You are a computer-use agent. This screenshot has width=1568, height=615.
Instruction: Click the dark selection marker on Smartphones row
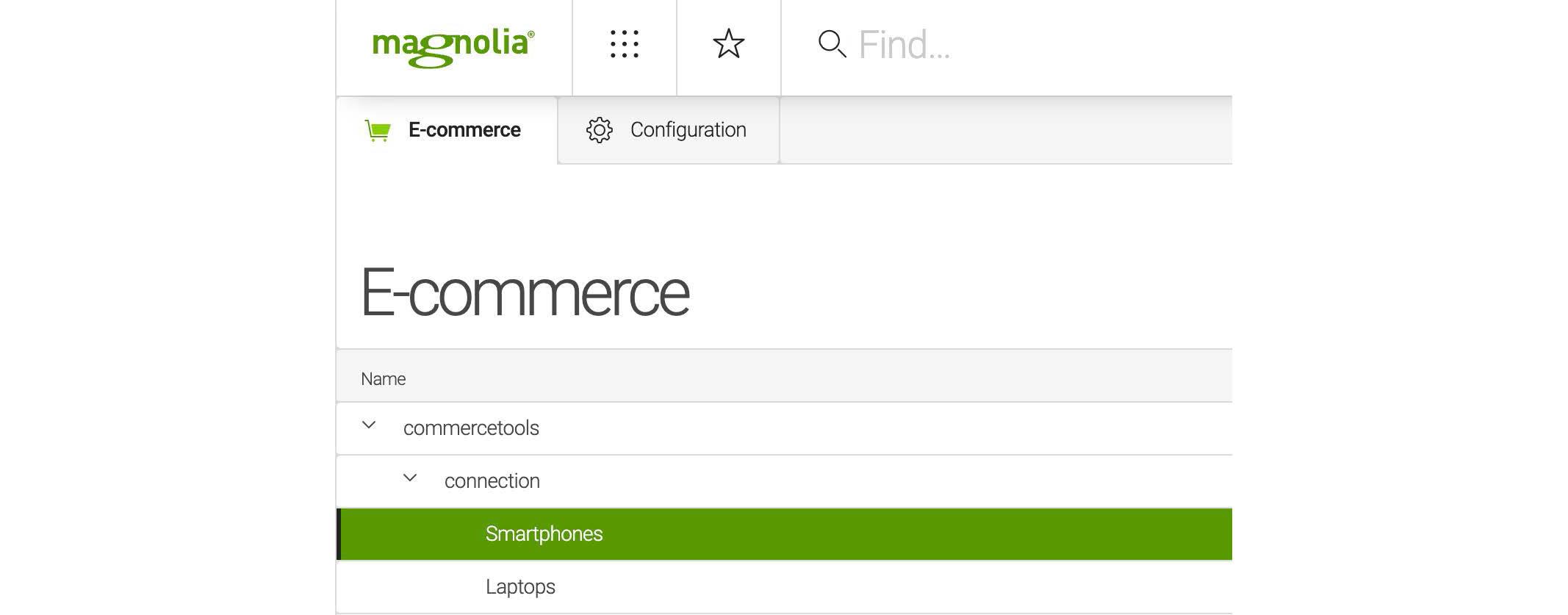(x=339, y=533)
